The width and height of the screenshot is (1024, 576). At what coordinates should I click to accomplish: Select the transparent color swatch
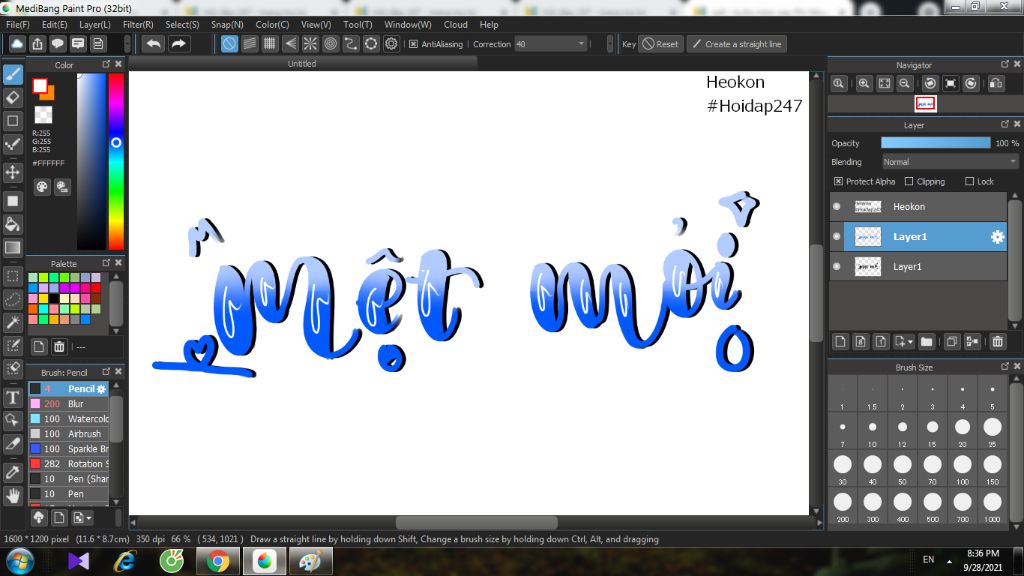click(x=43, y=114)
